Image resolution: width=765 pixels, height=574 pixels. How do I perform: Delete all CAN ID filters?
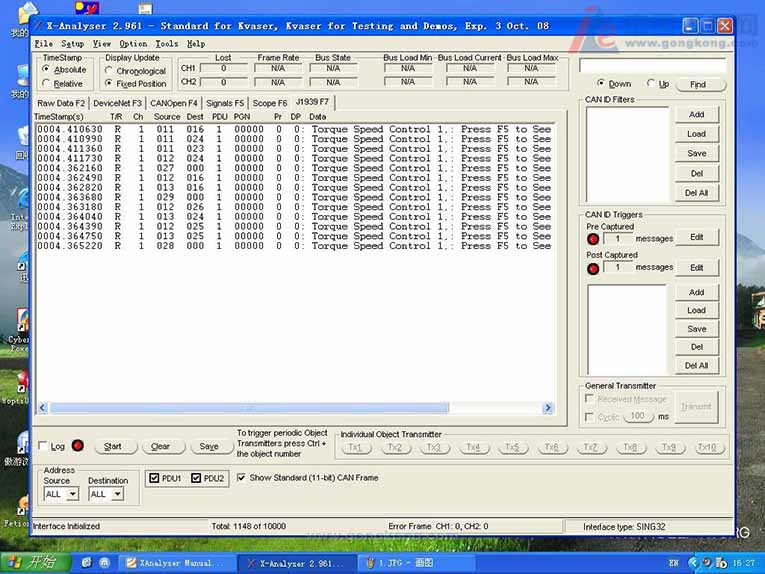click(697, 193)
